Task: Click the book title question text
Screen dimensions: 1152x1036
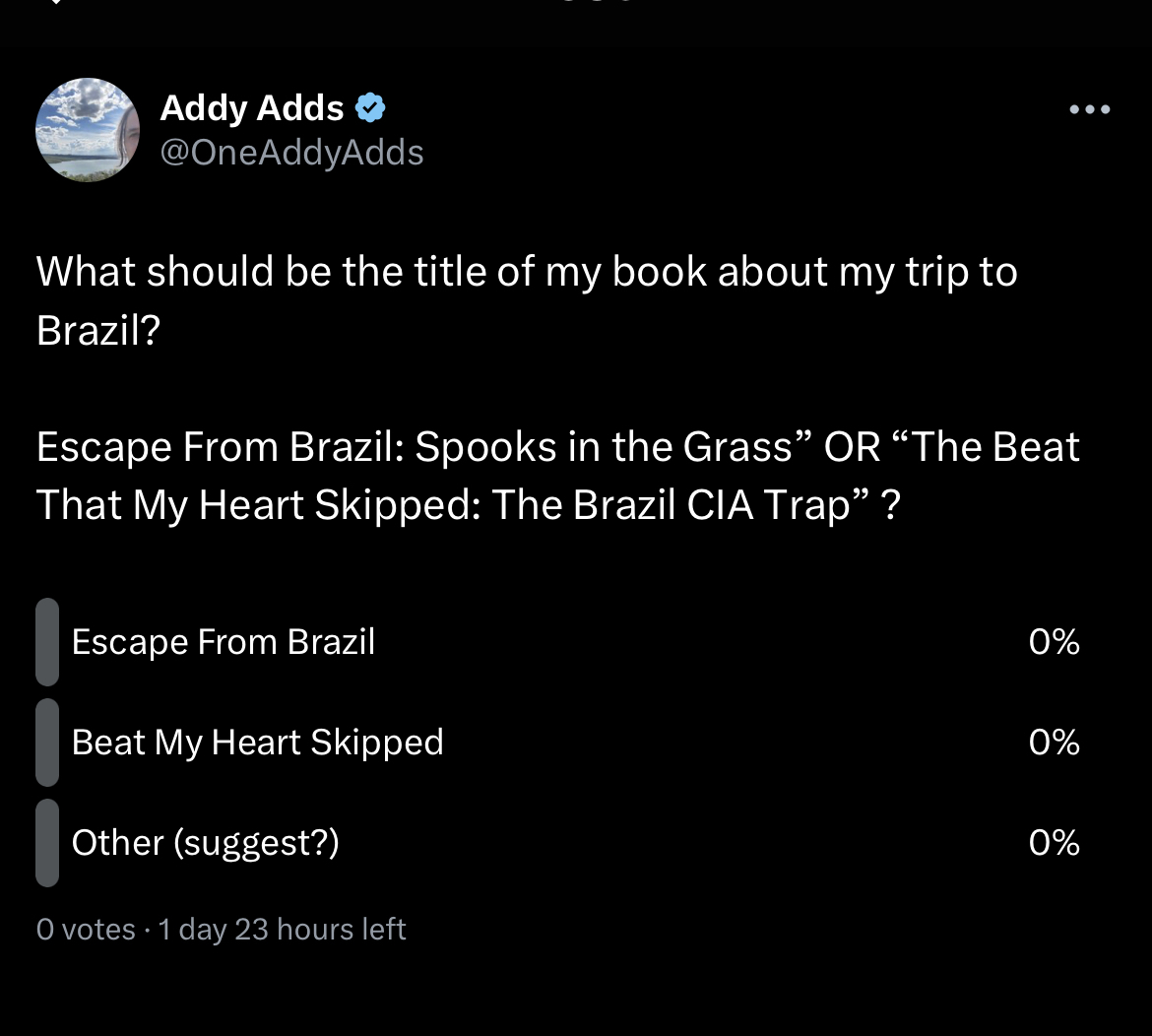Action: tap(527, 300)
